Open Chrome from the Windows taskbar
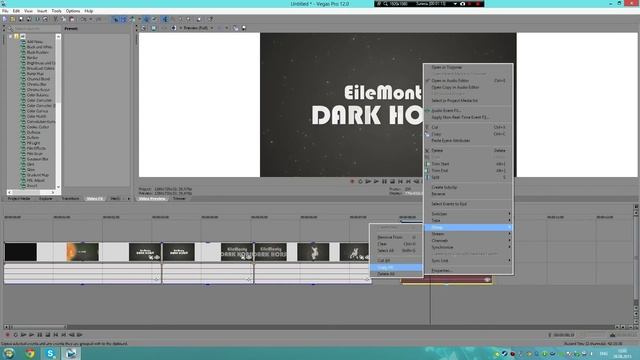Viewport: 640px width, 360px height. [30, 353]
